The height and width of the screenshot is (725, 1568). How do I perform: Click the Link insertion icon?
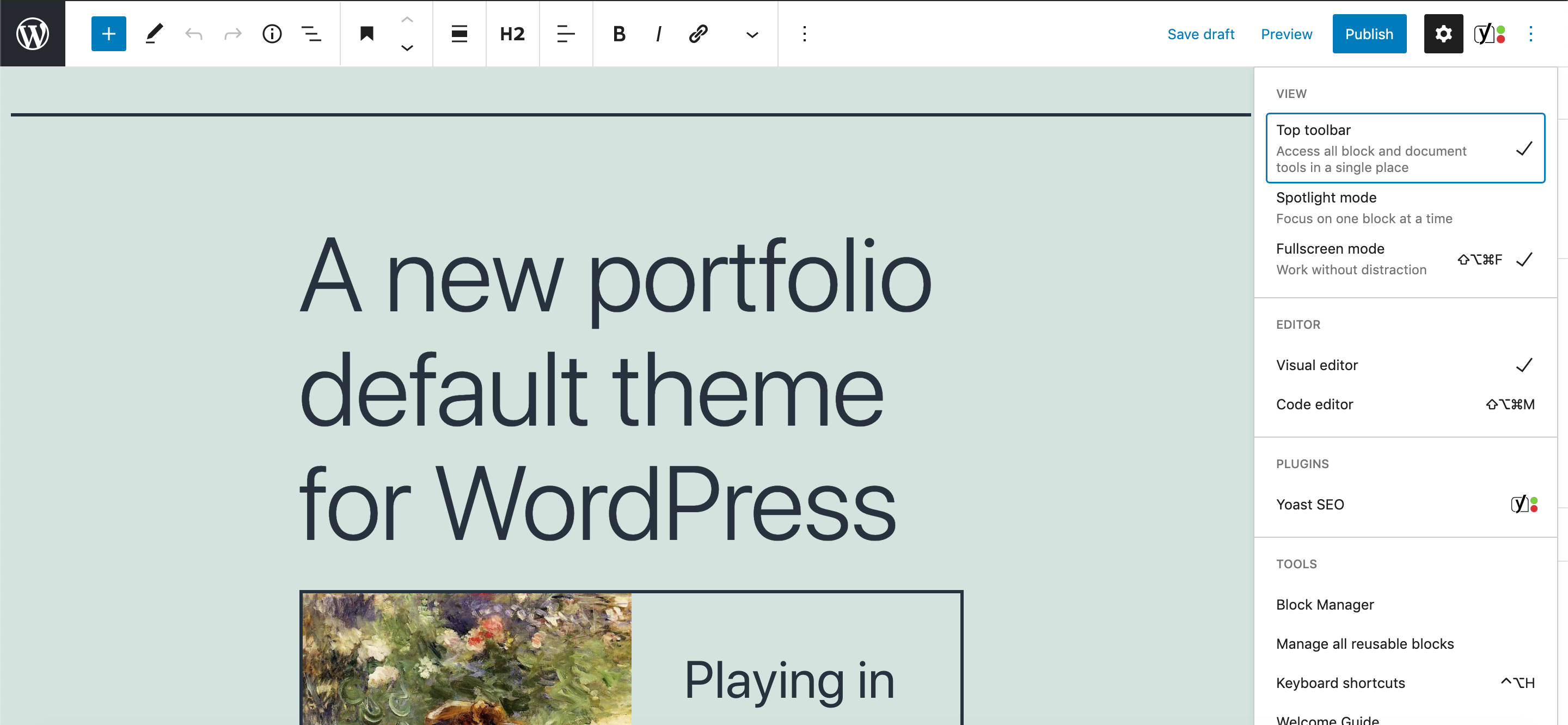point(697,34)
